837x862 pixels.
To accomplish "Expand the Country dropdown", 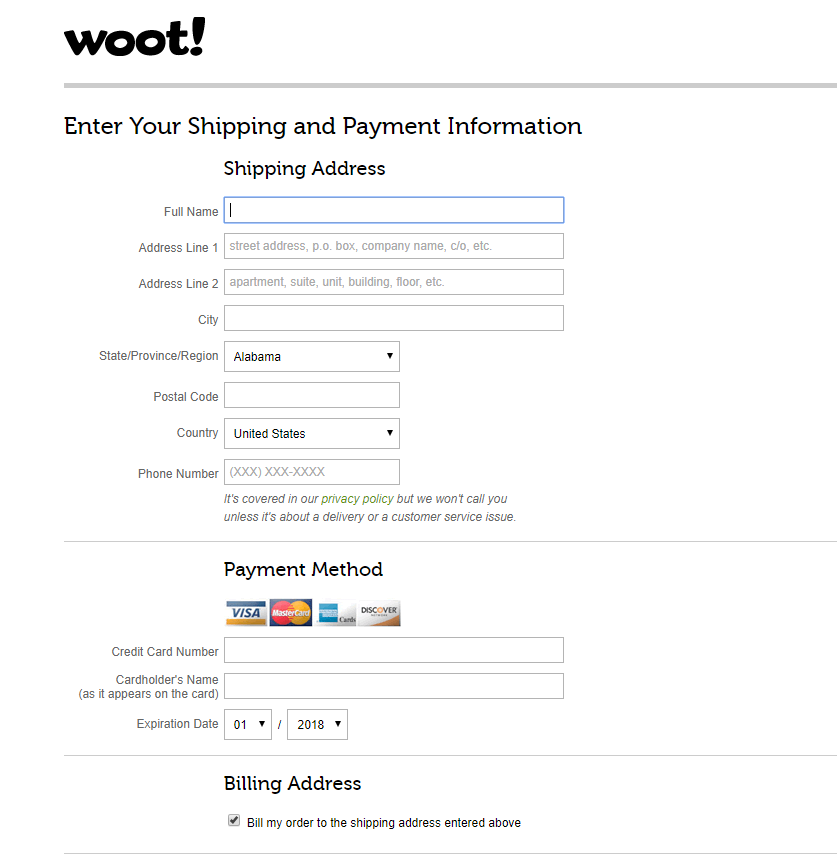I will click(311, 434).
